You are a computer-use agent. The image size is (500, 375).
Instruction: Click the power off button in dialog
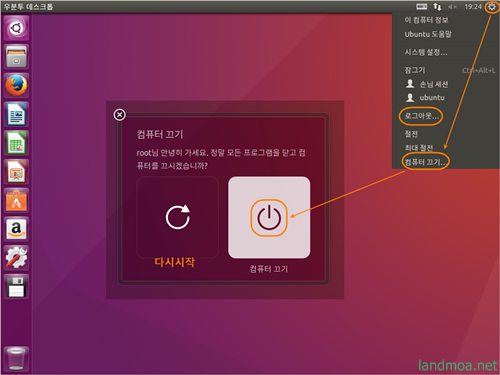269,217
